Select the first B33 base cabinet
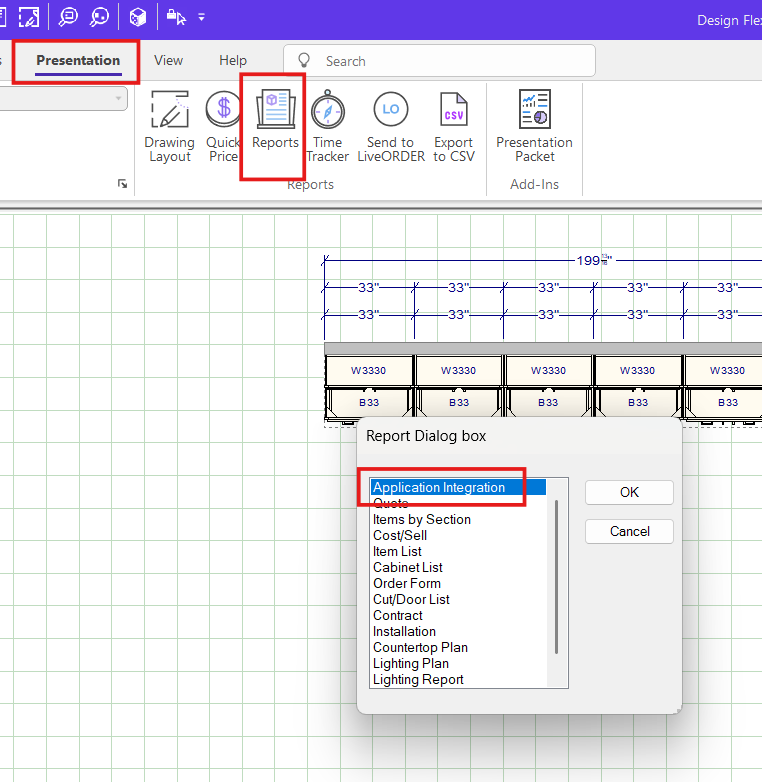 369,402
